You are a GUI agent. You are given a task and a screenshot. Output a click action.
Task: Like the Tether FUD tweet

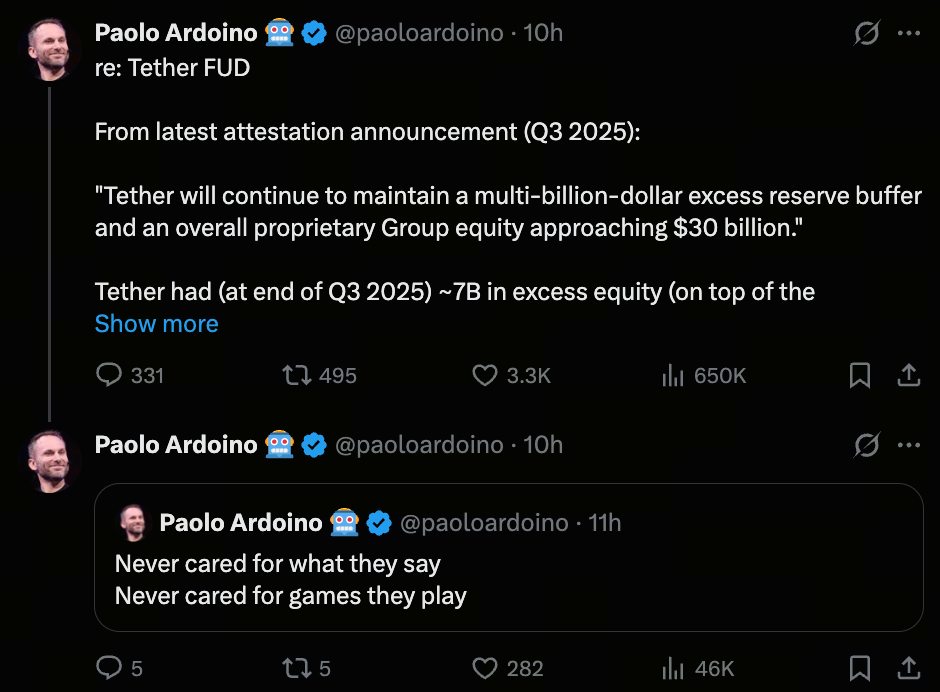tap(485, 376)
